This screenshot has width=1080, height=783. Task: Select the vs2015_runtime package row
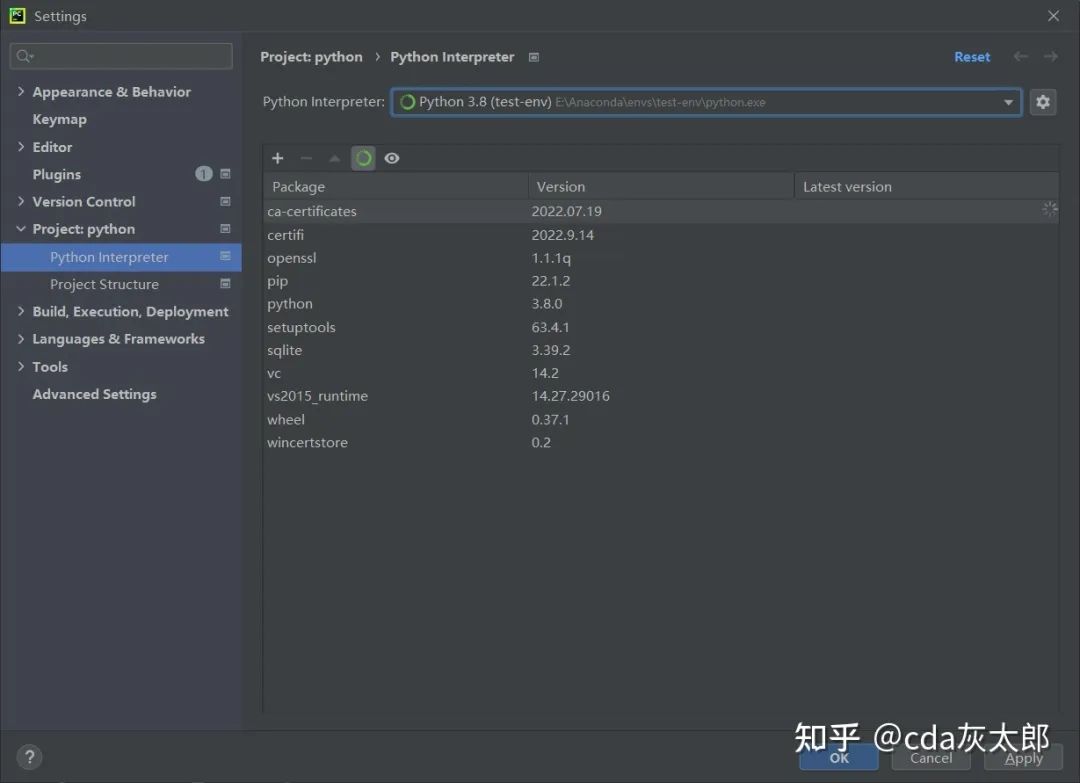point(661,396)
